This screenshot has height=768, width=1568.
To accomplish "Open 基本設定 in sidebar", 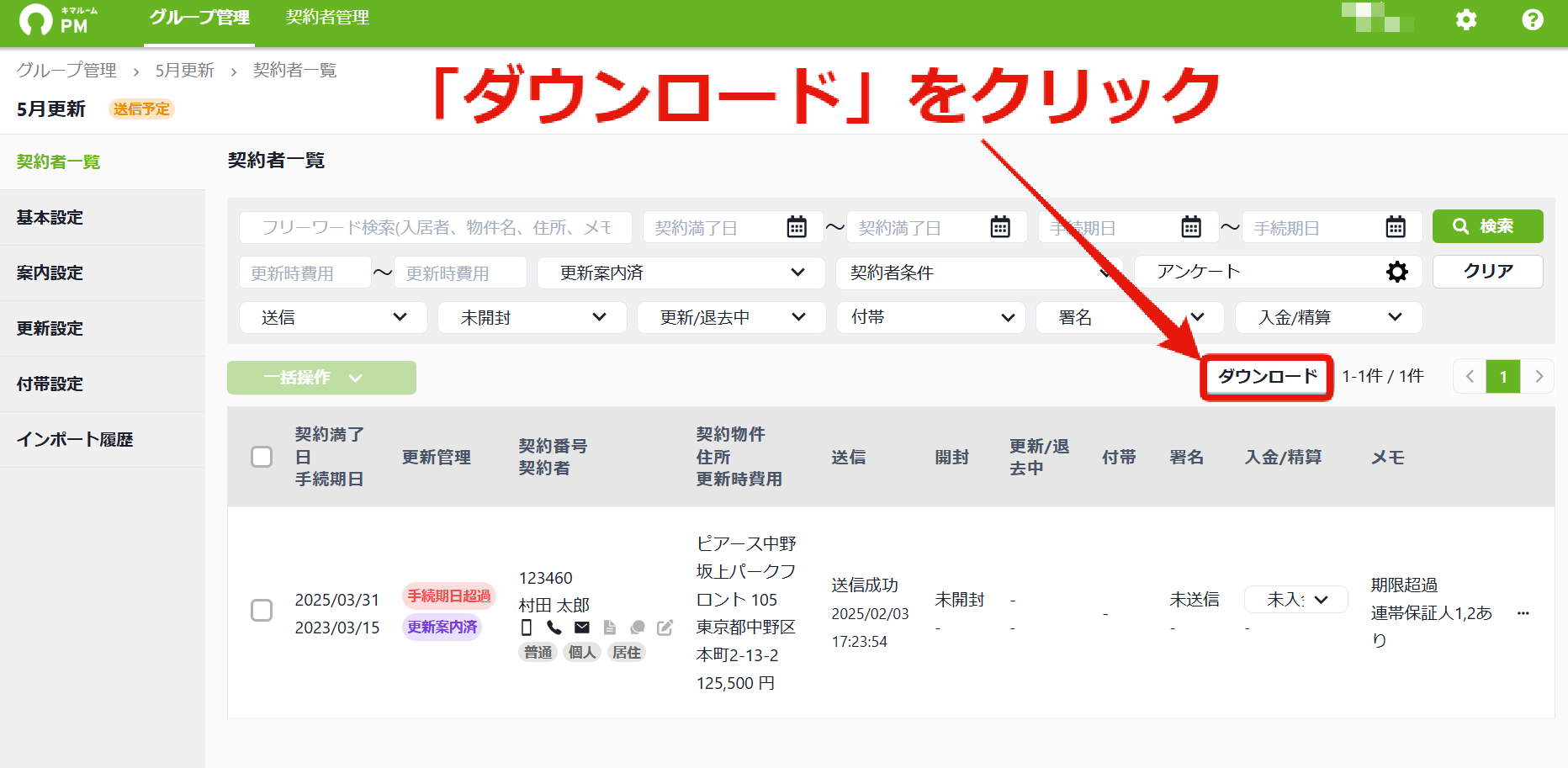I will pos(103,218).
